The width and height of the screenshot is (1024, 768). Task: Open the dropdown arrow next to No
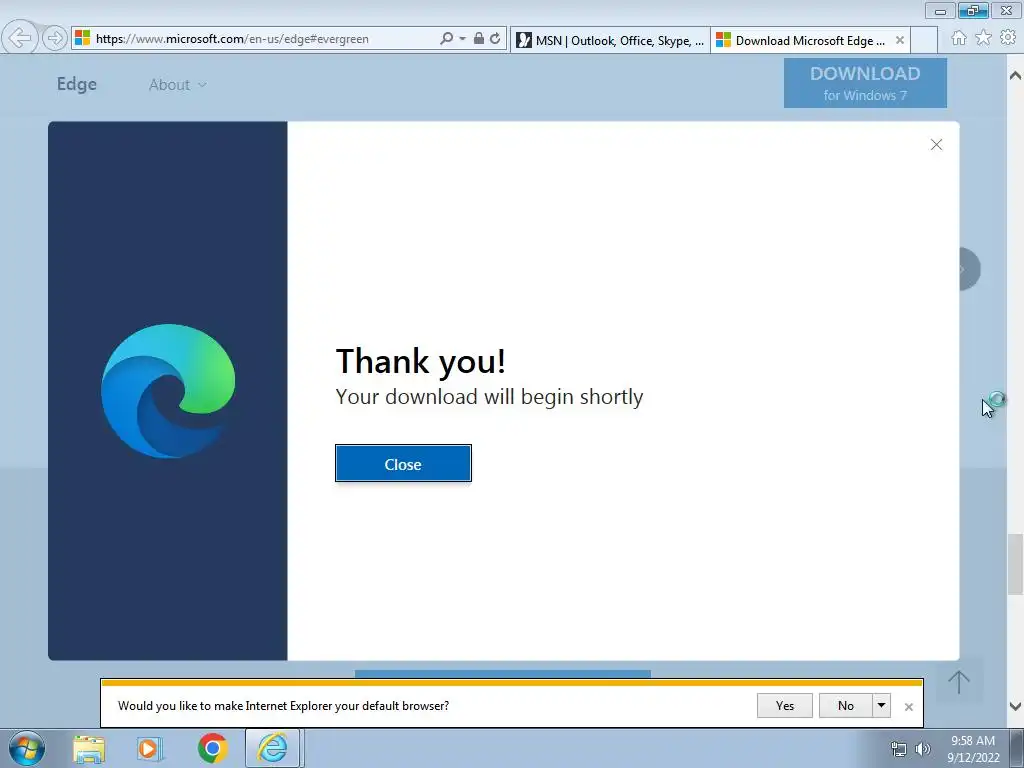882,705
